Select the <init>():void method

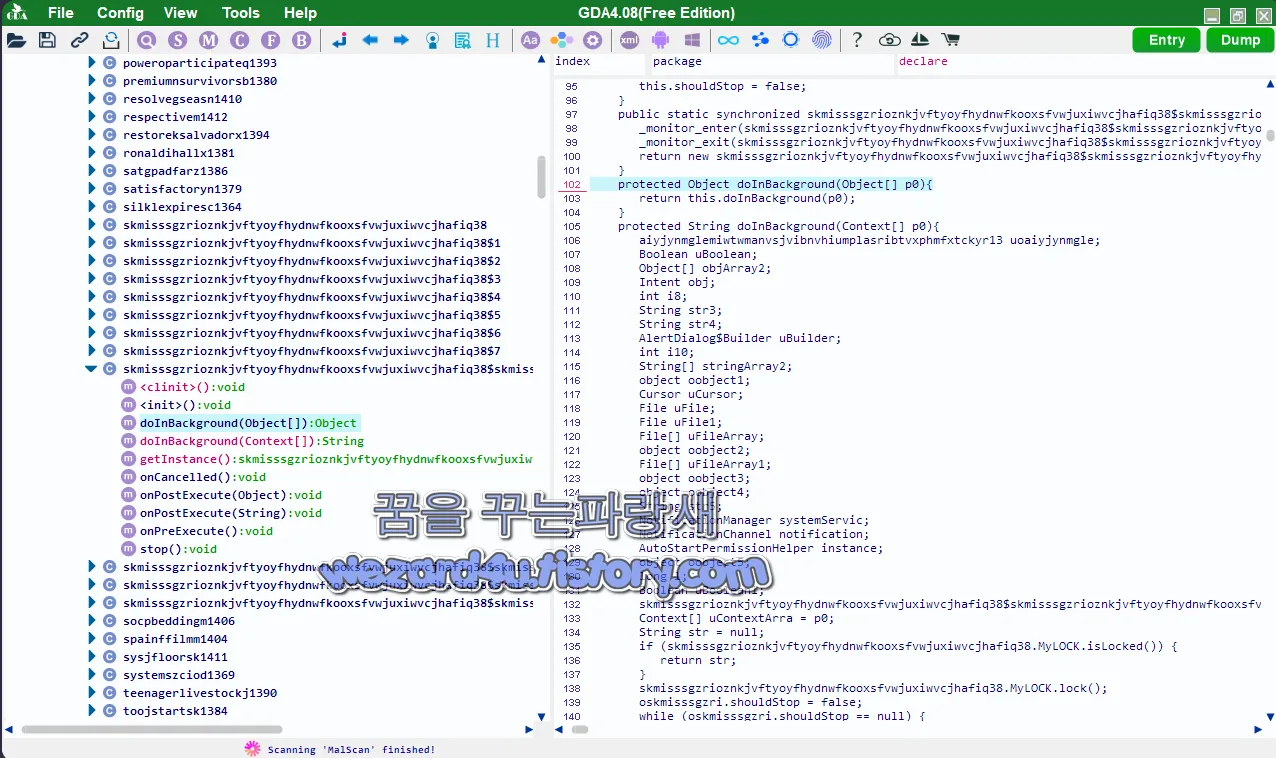[185, 405]
